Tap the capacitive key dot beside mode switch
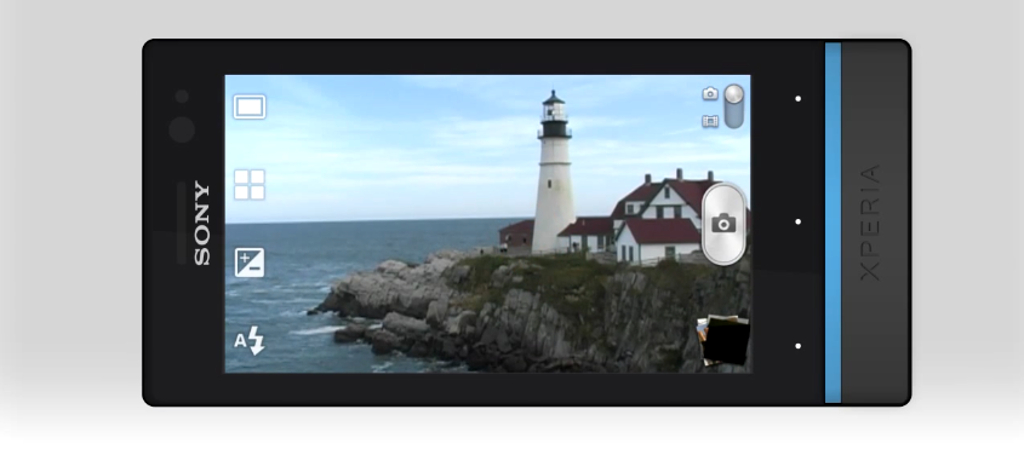Viewport: 1024px width, 450px height. tap(798, 99)
